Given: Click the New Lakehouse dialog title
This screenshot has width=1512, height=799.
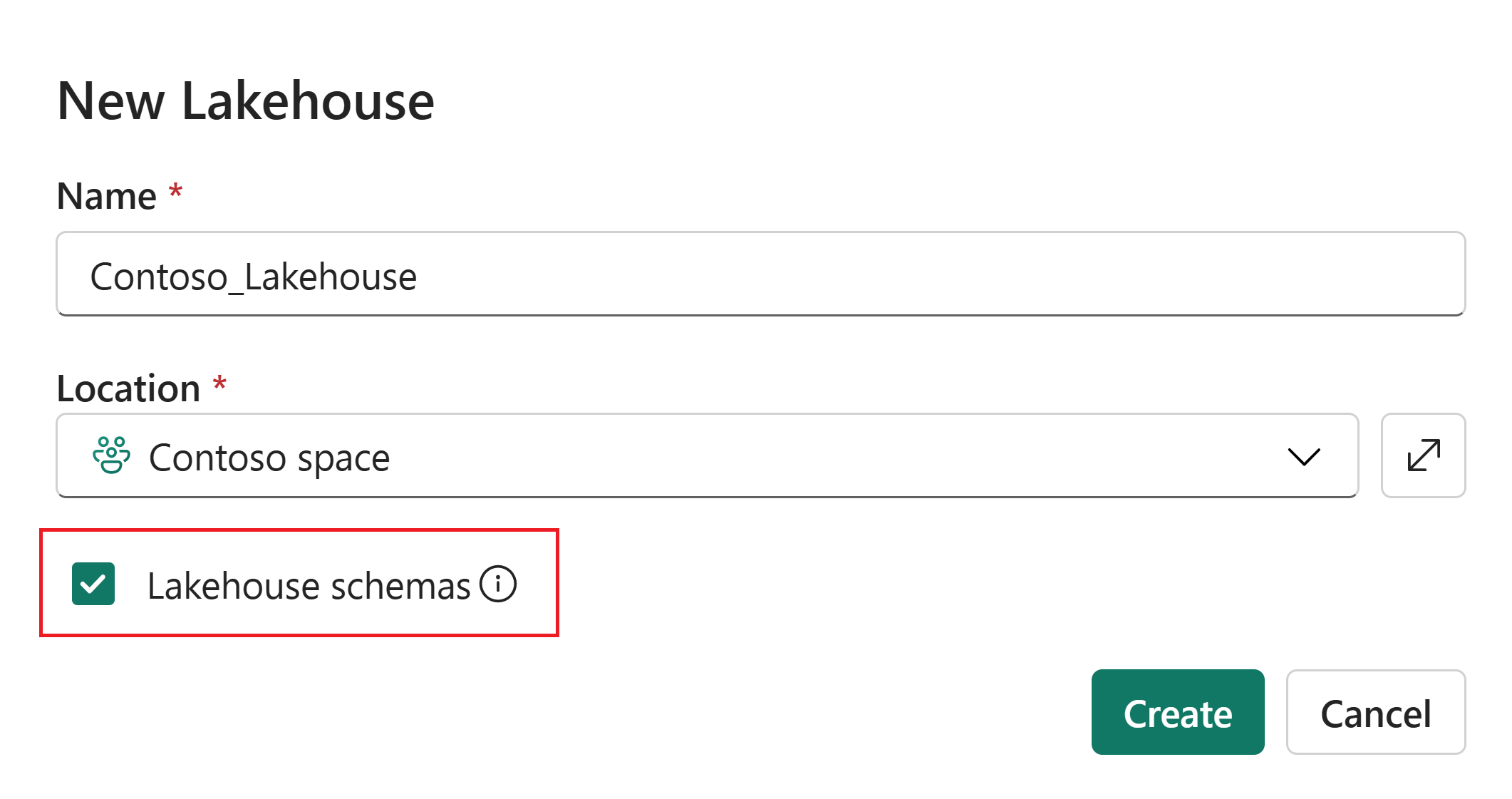Looking at the screenshot, I should click(245, 101).
